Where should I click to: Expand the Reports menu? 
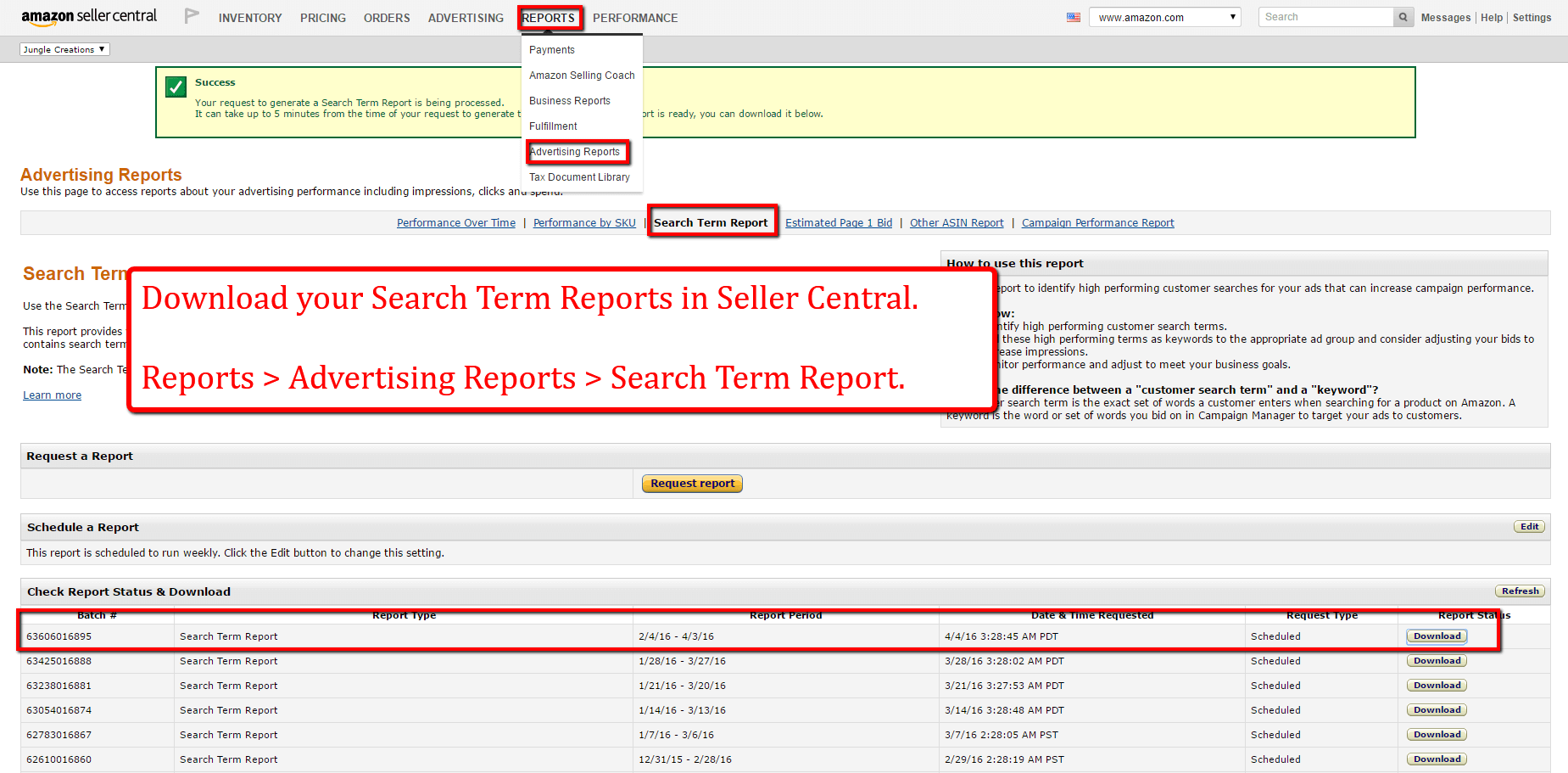[x=550, y=17]
